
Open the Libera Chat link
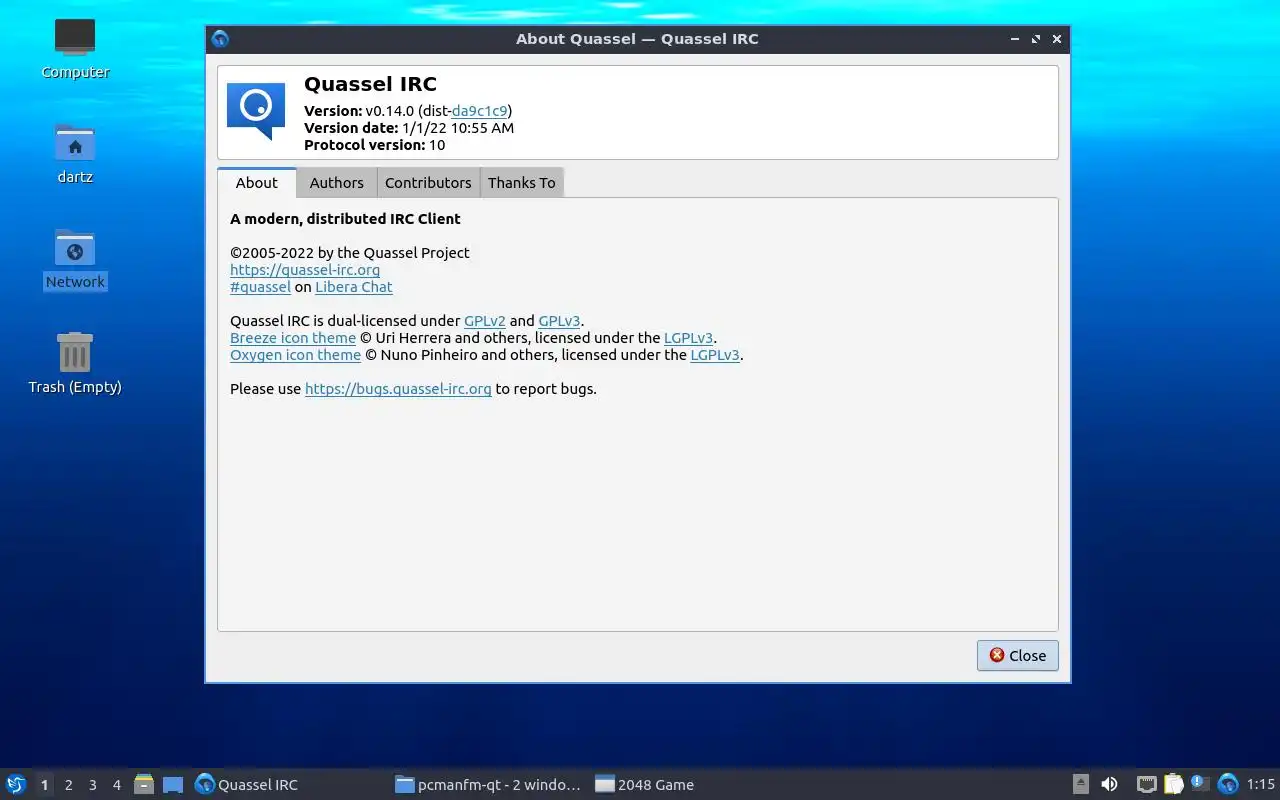coord(354,287)
